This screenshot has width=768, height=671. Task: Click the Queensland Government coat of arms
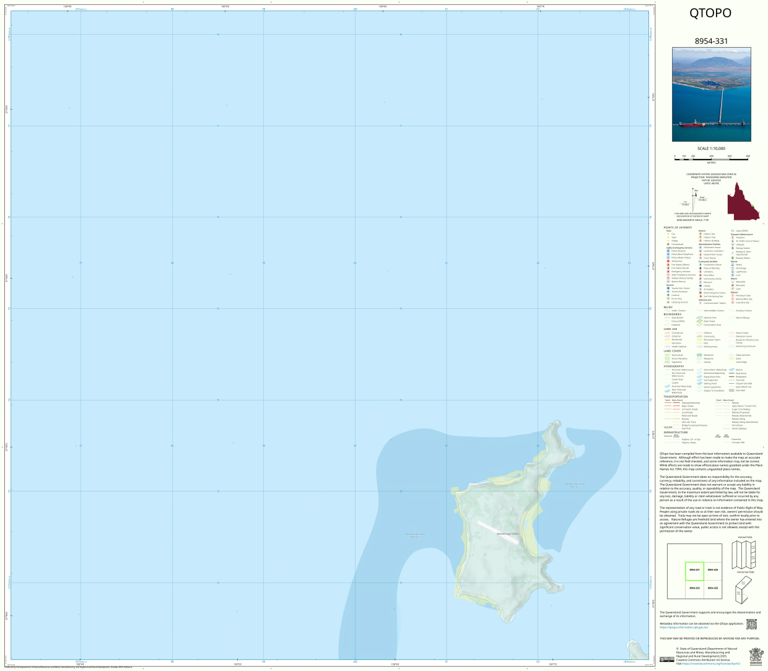[x=756, y=655]
